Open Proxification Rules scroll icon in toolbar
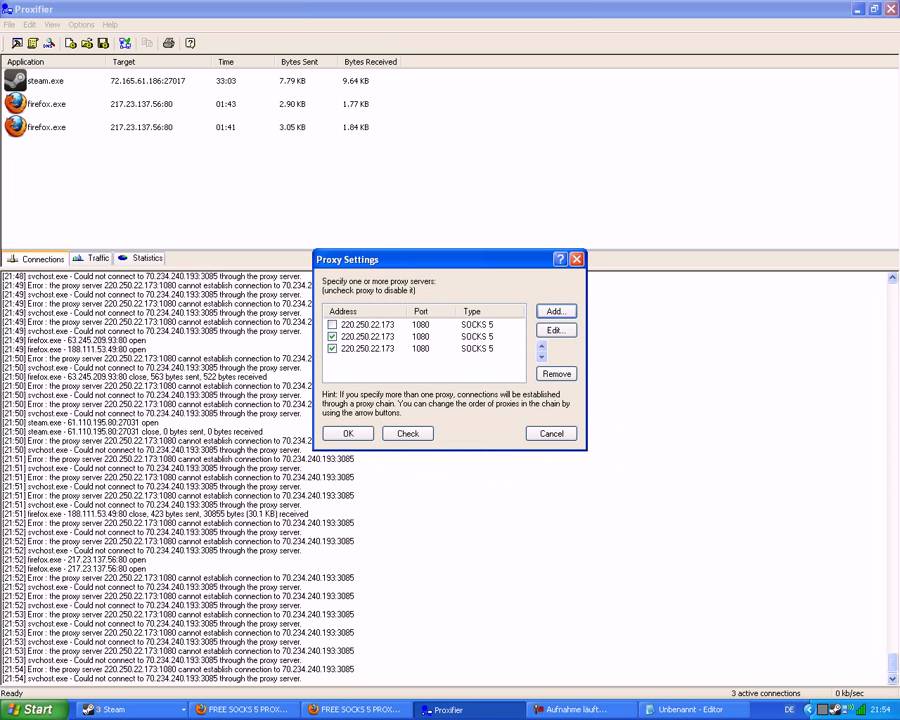 33,43
